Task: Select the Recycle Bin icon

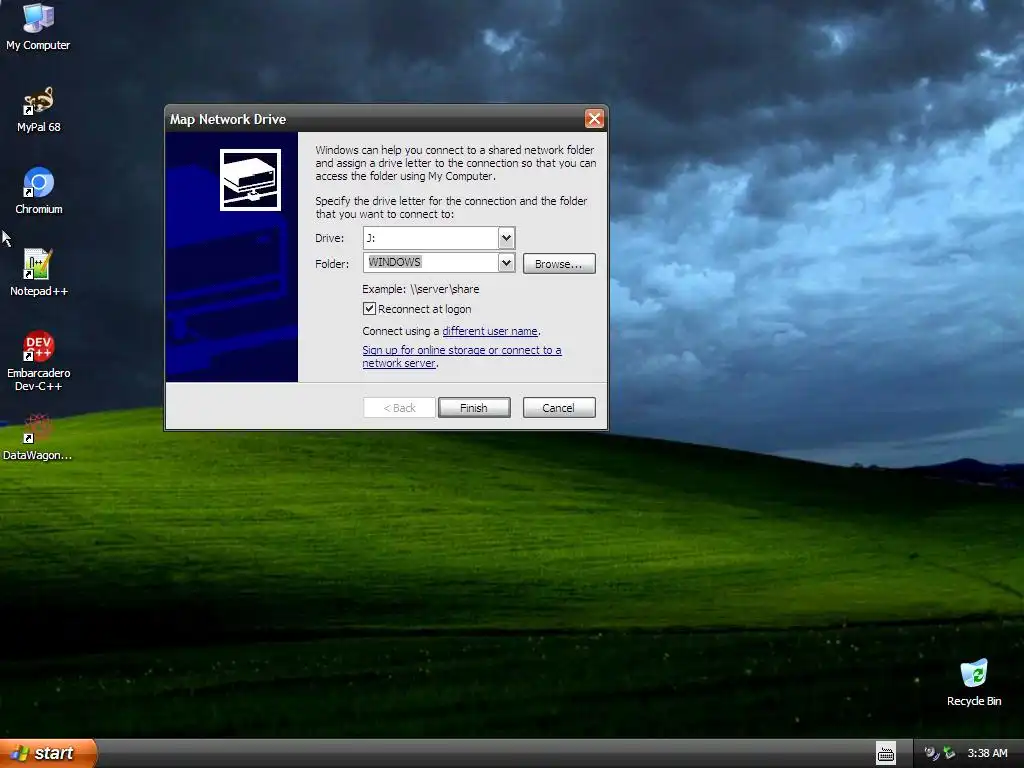Action: pyautogui.click(x=973, y=683)
